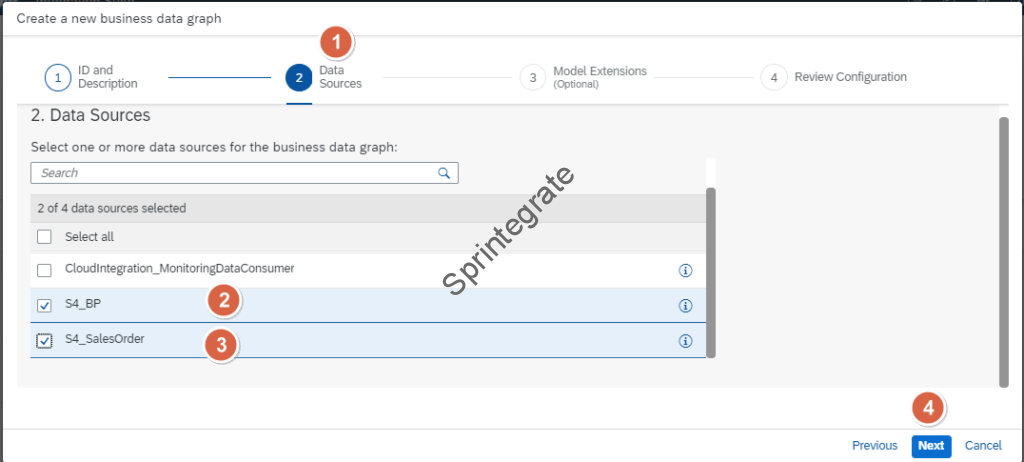
Task: Open Review Configuration step
Action: click(850, 78)
